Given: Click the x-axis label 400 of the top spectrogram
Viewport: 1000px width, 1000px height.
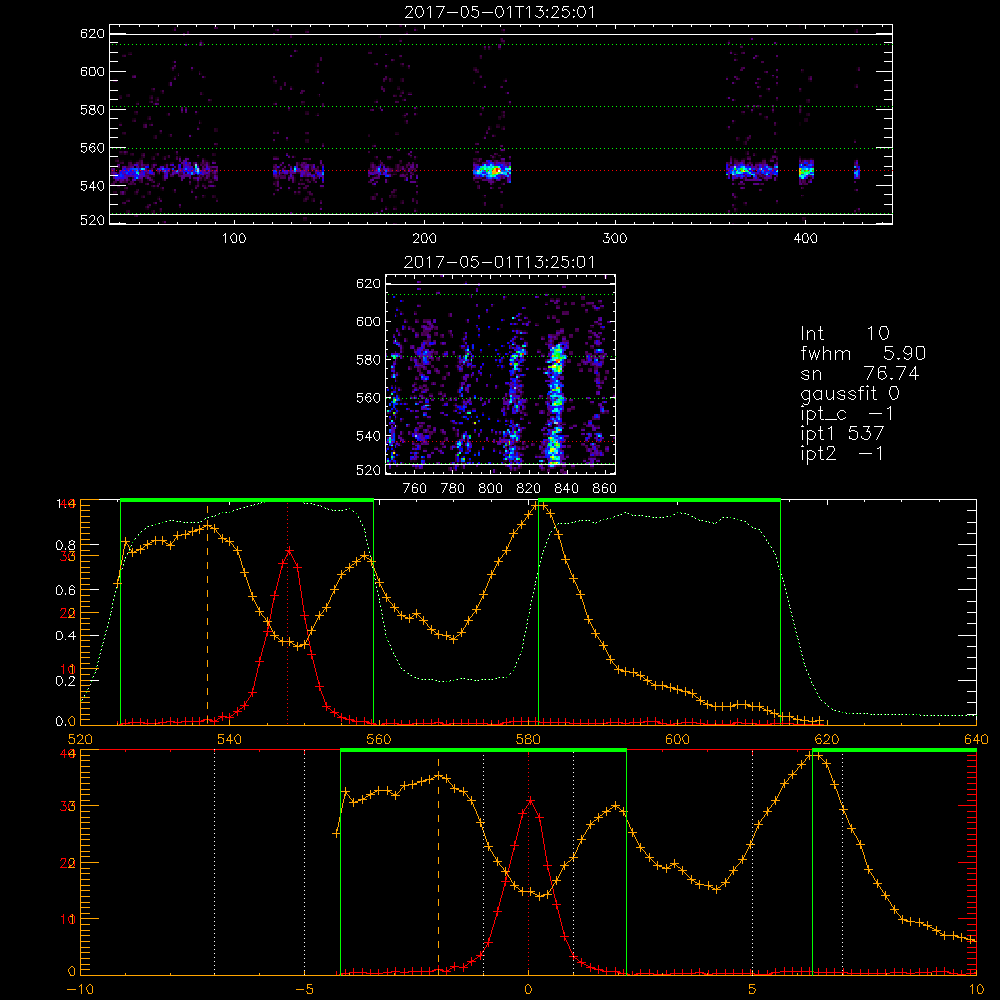Looking at the screenshot, I should click(x=805, y=239).
